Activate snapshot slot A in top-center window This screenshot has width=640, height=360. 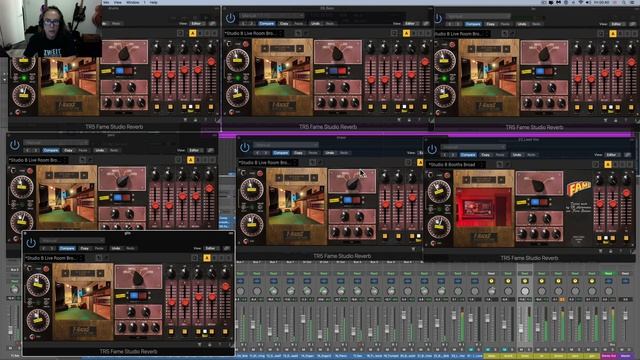point(406,33)
